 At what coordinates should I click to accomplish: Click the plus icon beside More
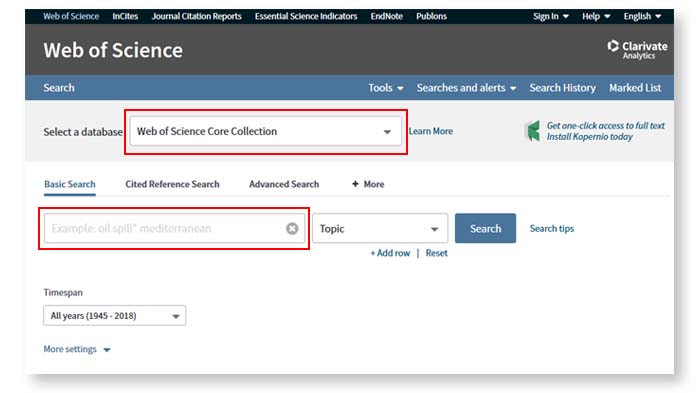[x=355, y=184]
